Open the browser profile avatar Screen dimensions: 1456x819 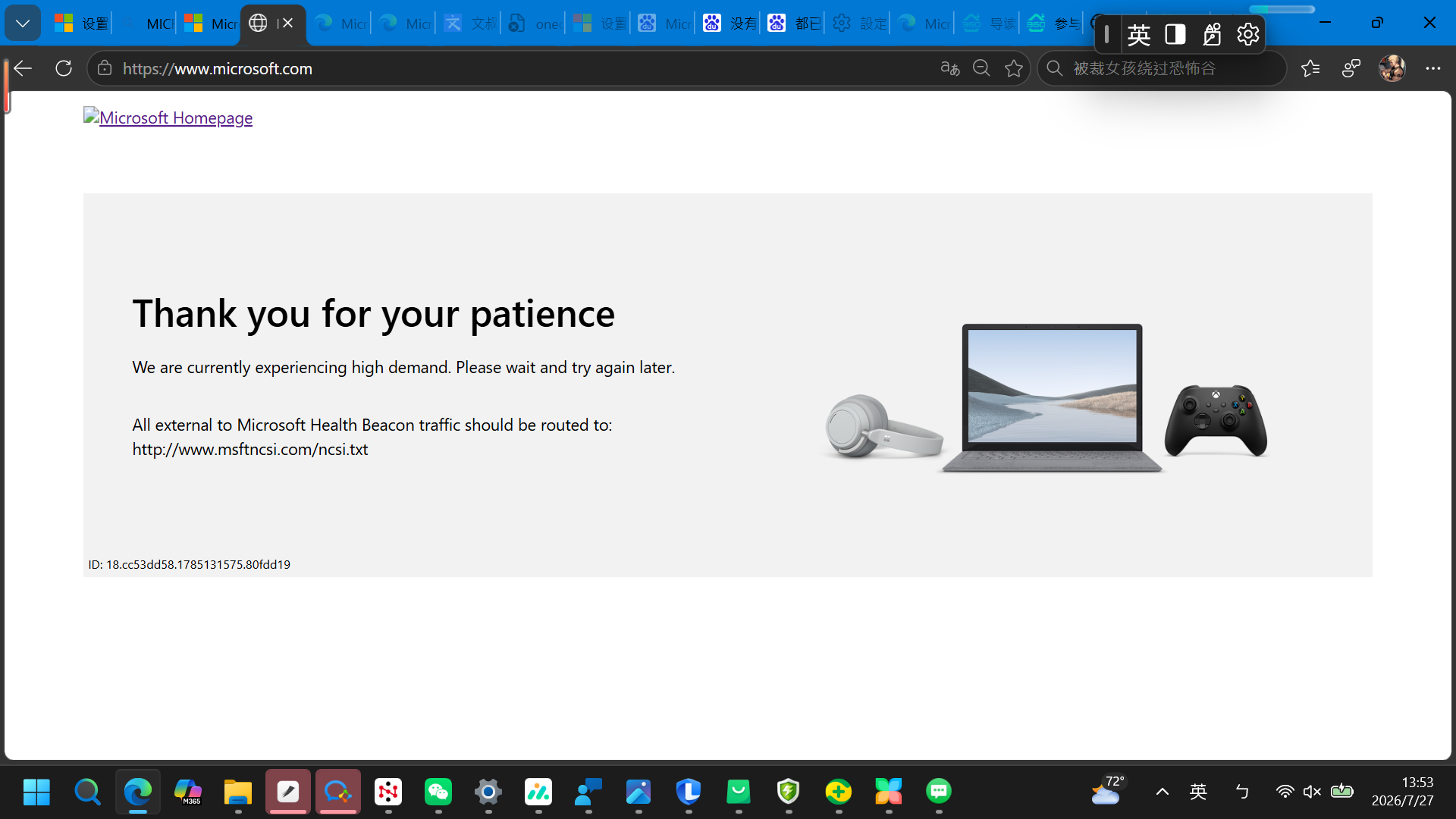(x=1392, y=68)
